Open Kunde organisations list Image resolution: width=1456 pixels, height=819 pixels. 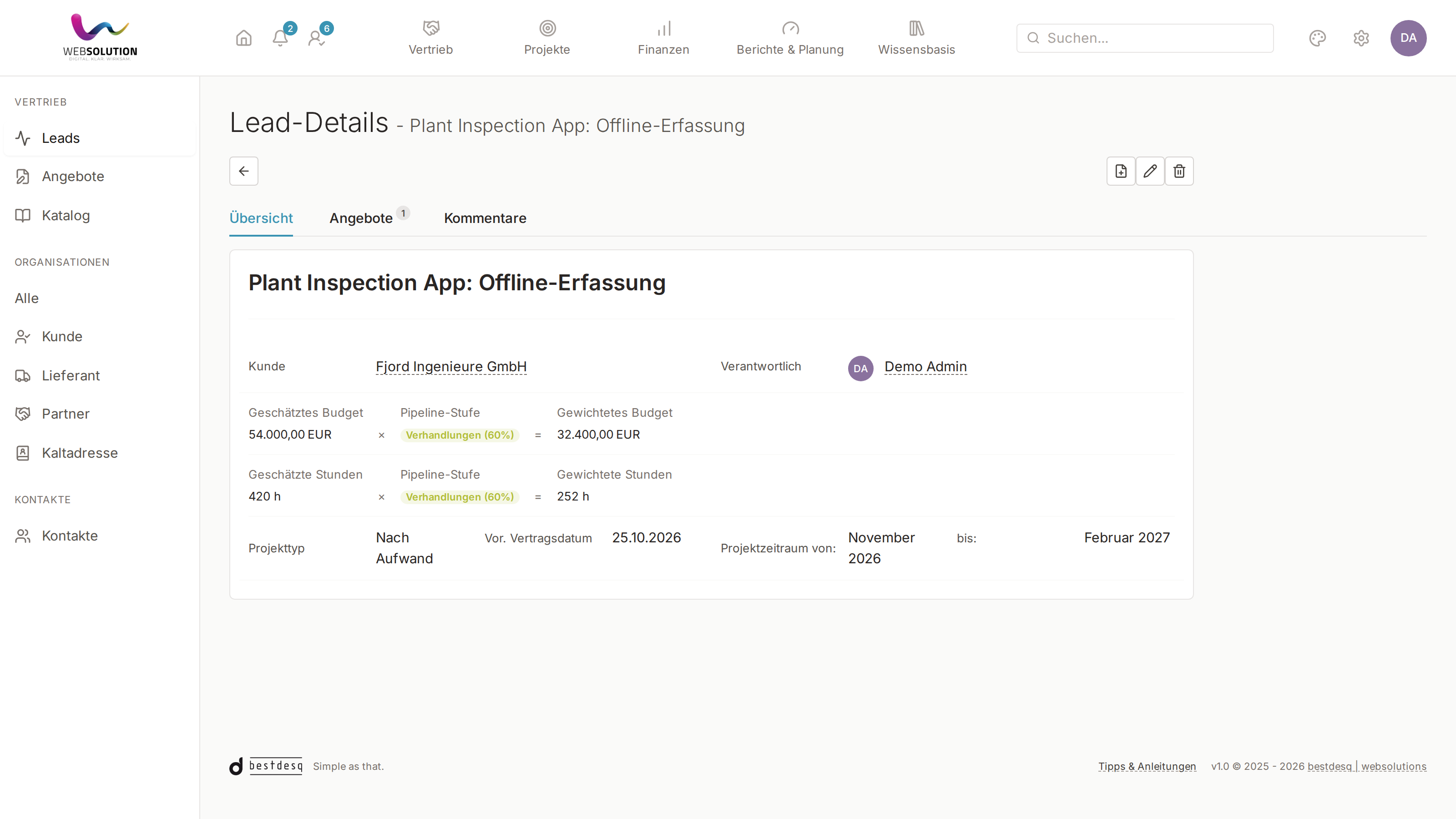(100, 336)
